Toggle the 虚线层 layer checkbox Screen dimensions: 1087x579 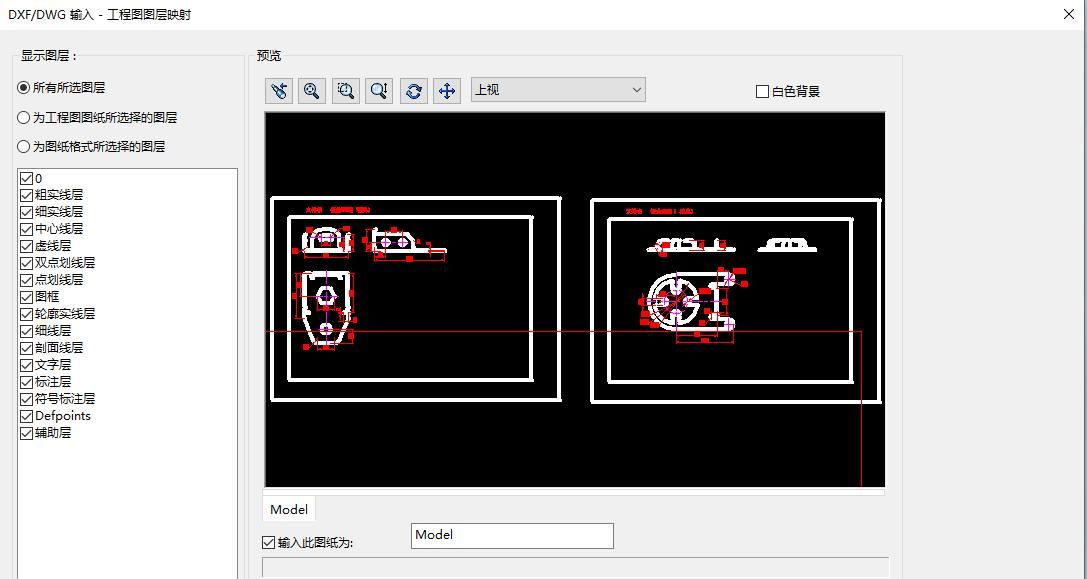(x=26, y=246)
